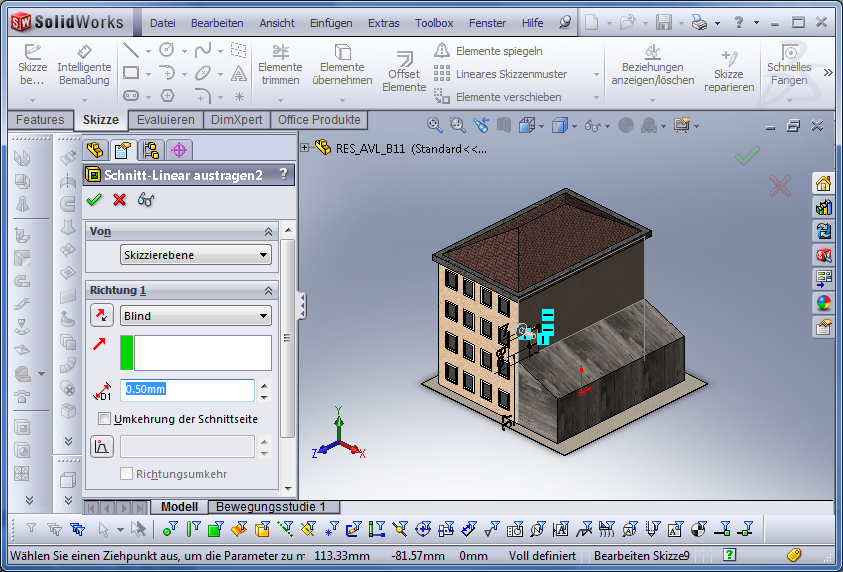Click the reverse direction icon beside Blind
This screenshot has height=572, width=843.
coord(102,316)
